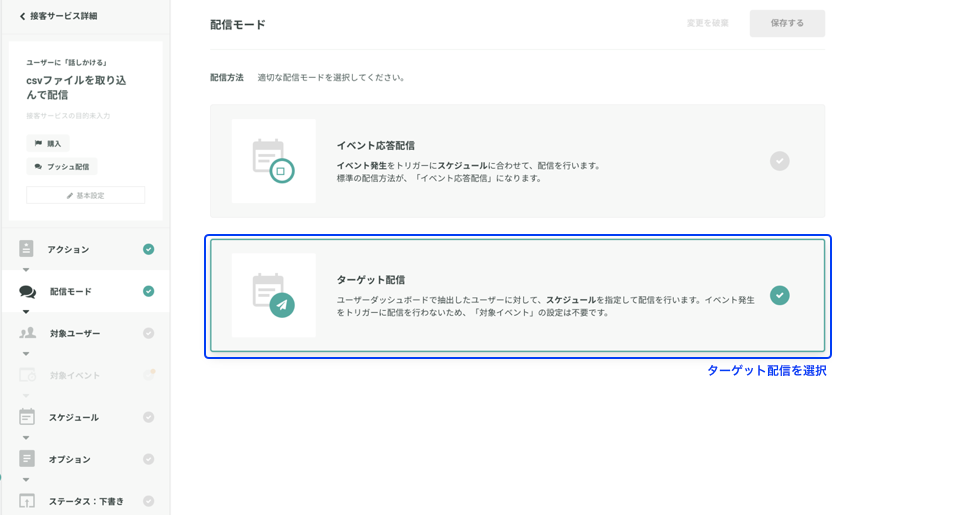This screenshot has width=964, height=515.
Task: Select the イベント応答配信 card title
Action: 376,146
